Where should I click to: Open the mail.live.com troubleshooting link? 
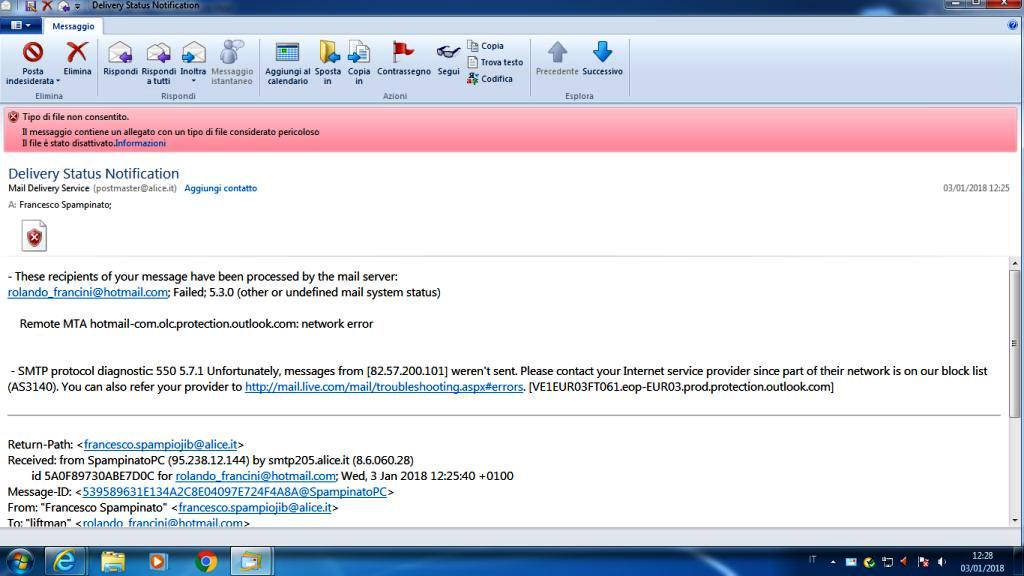(384, 387)
